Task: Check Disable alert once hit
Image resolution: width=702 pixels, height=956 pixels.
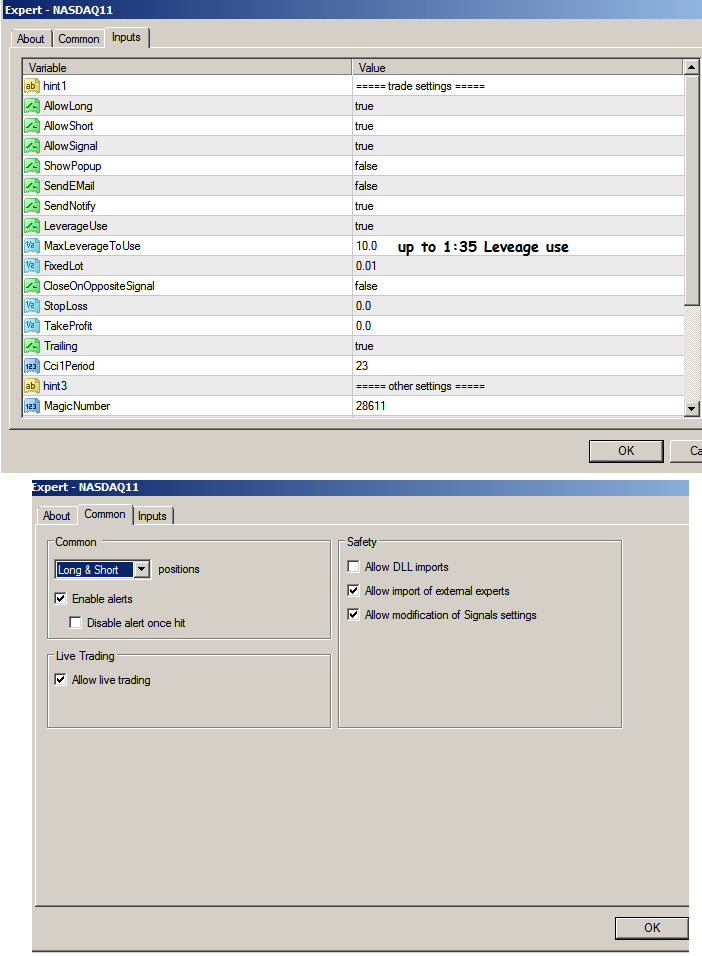Action: (76, 622)
